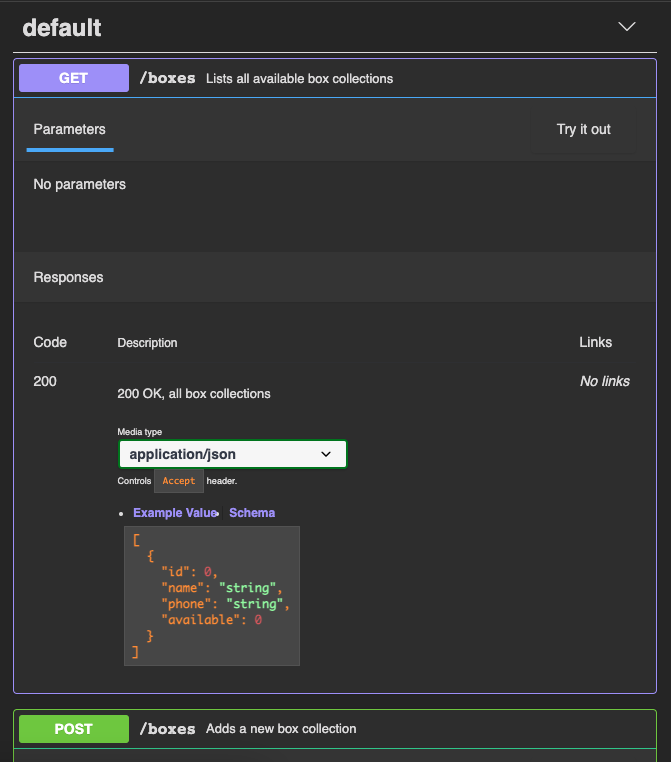Screen dimensions: 671x762
Task: Click the "No links" text
Action: [x=604, y=381]
